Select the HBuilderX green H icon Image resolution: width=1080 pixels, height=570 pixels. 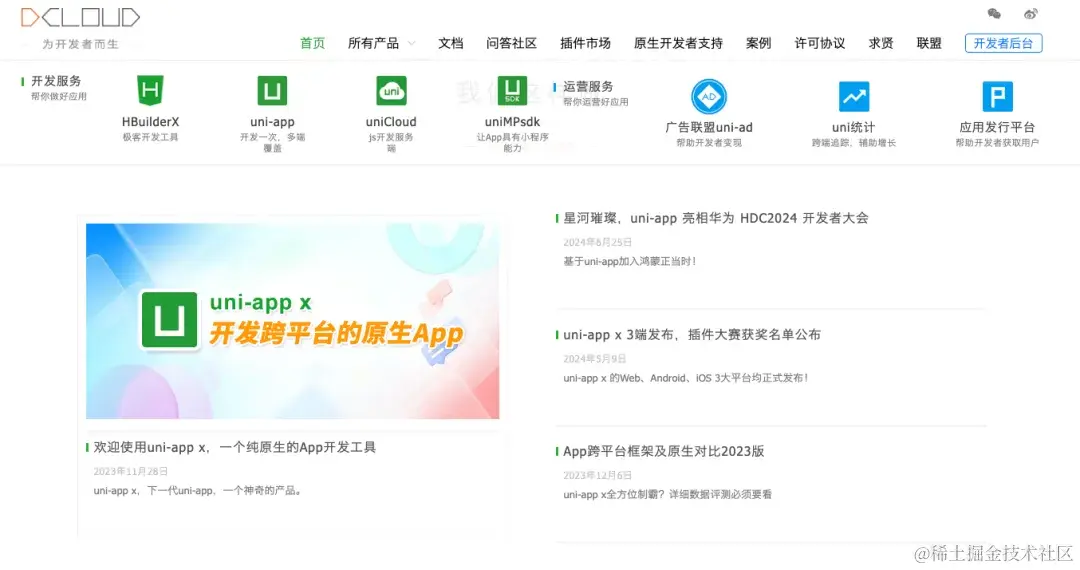click(150, 90)
